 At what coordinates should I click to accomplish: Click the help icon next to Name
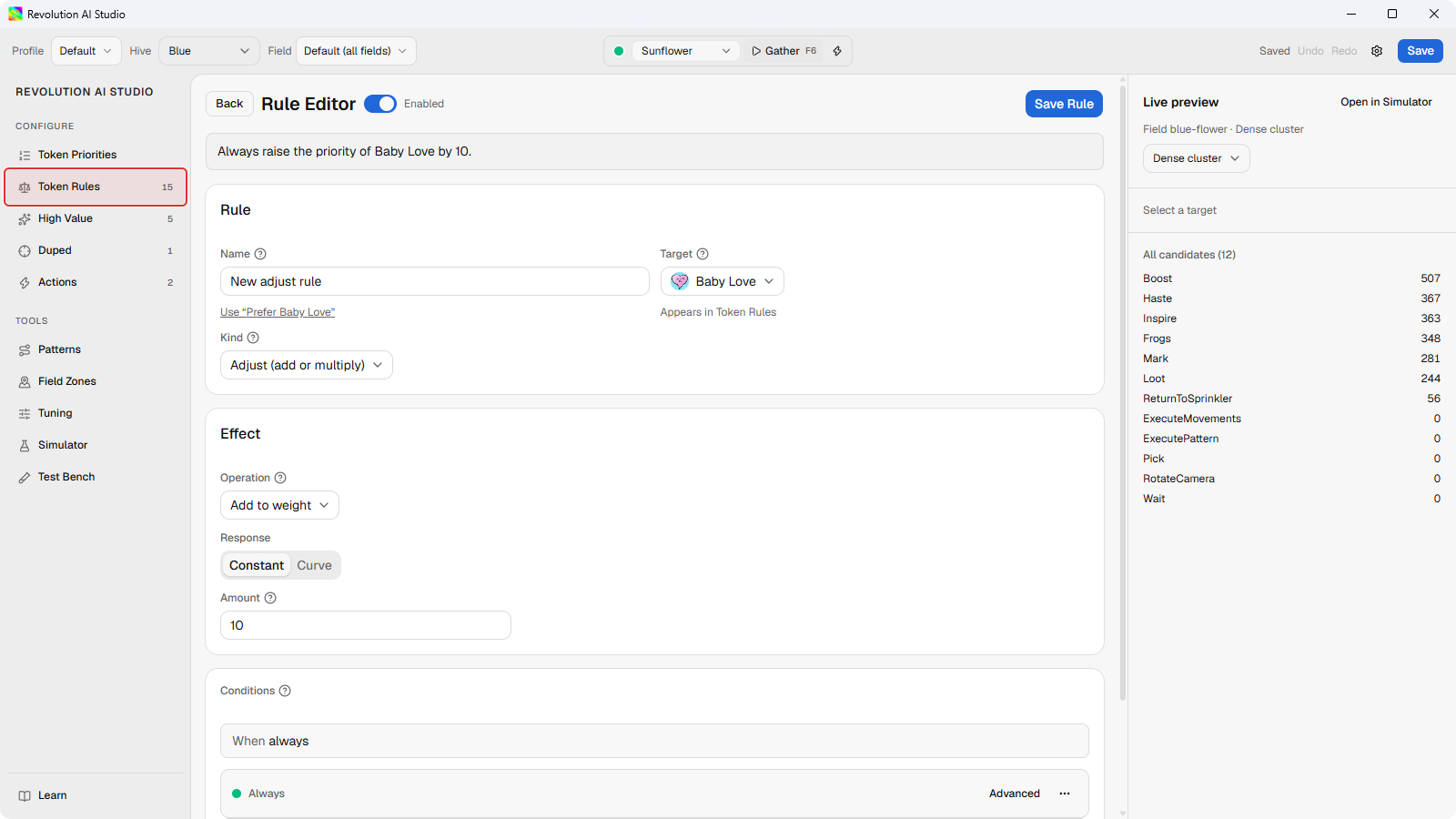(260, 254)
